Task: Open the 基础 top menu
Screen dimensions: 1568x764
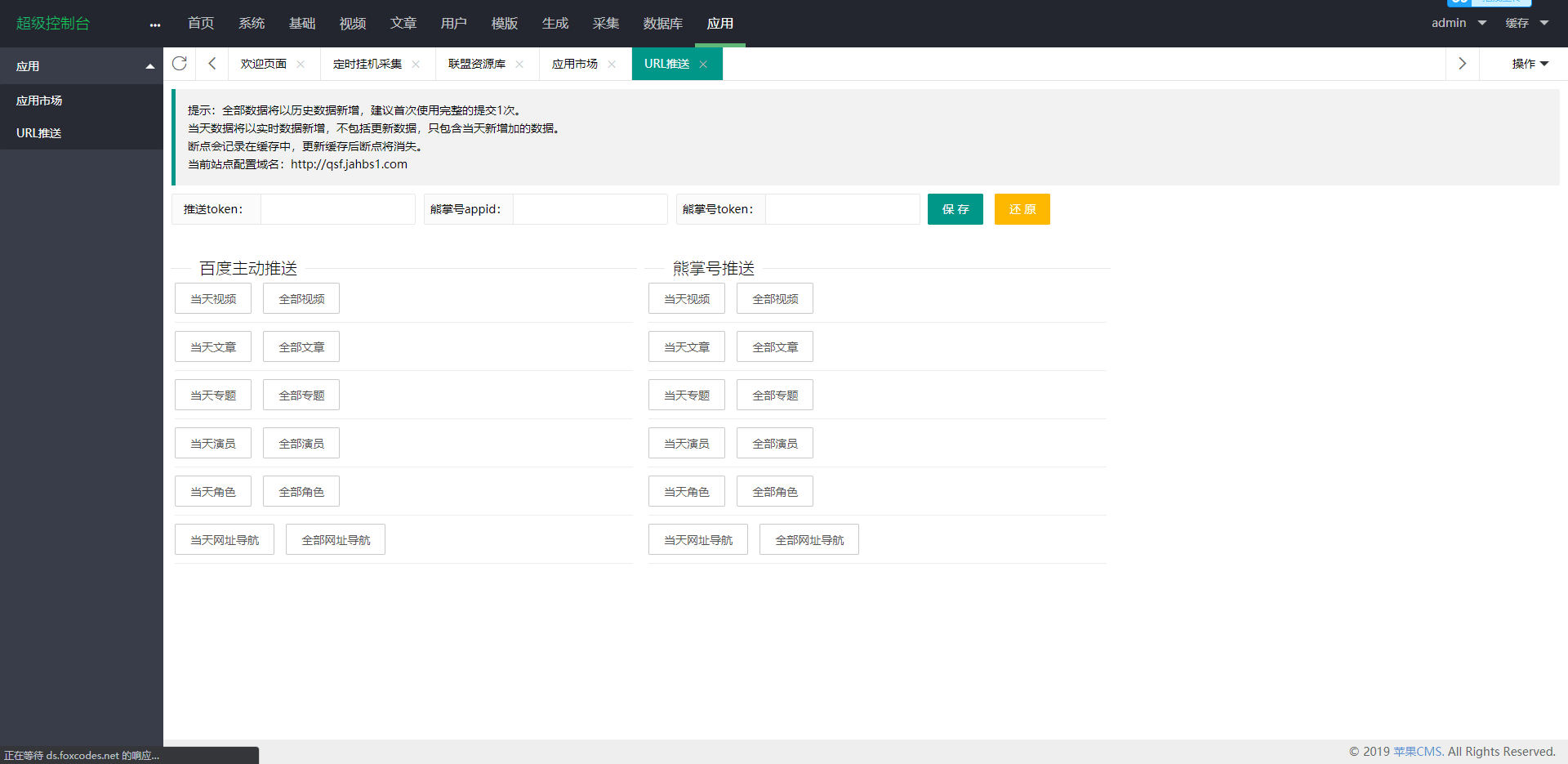Action: tap(302, 23)
